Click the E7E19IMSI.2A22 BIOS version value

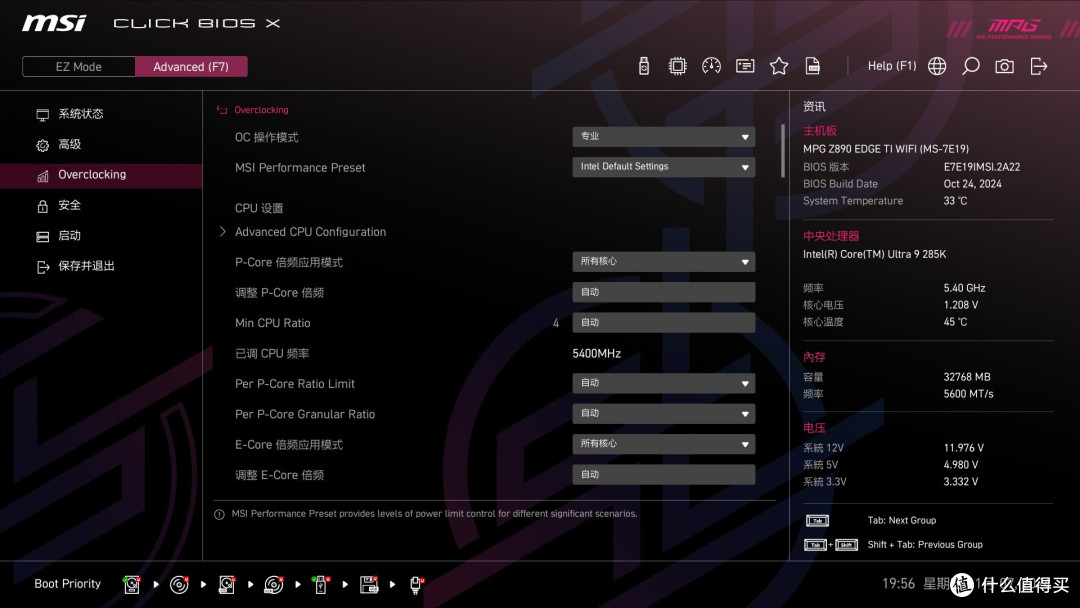pos(982,167)
